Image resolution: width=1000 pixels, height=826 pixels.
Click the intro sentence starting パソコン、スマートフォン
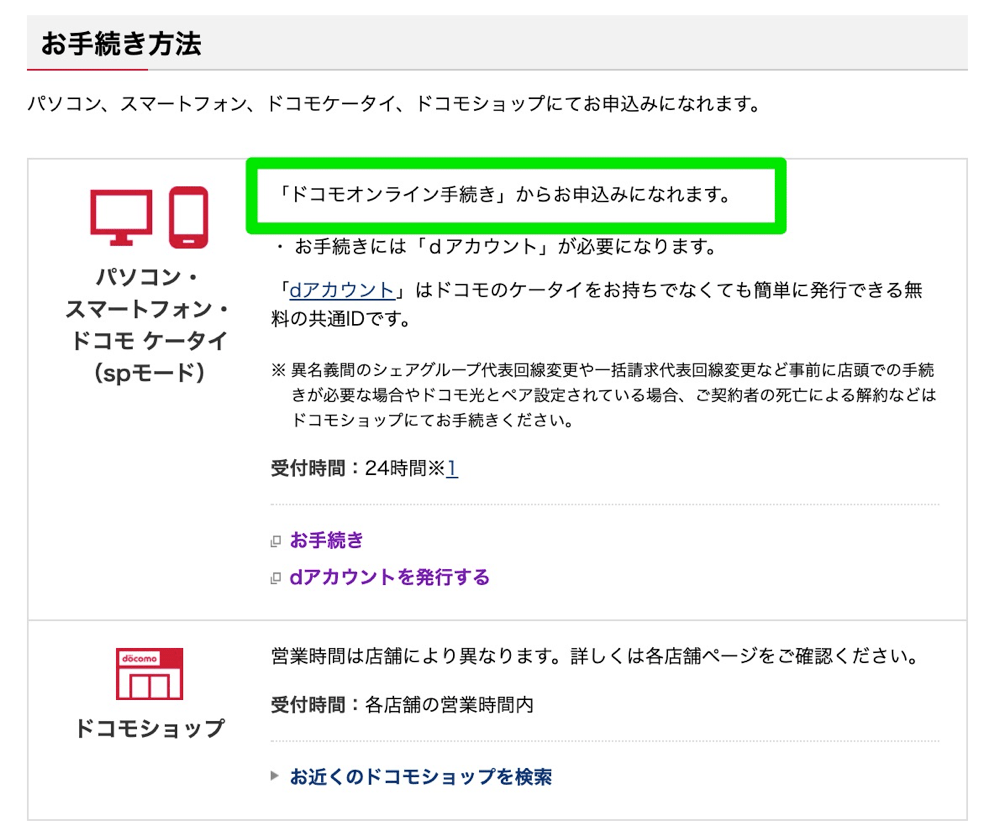pos(394,103)
